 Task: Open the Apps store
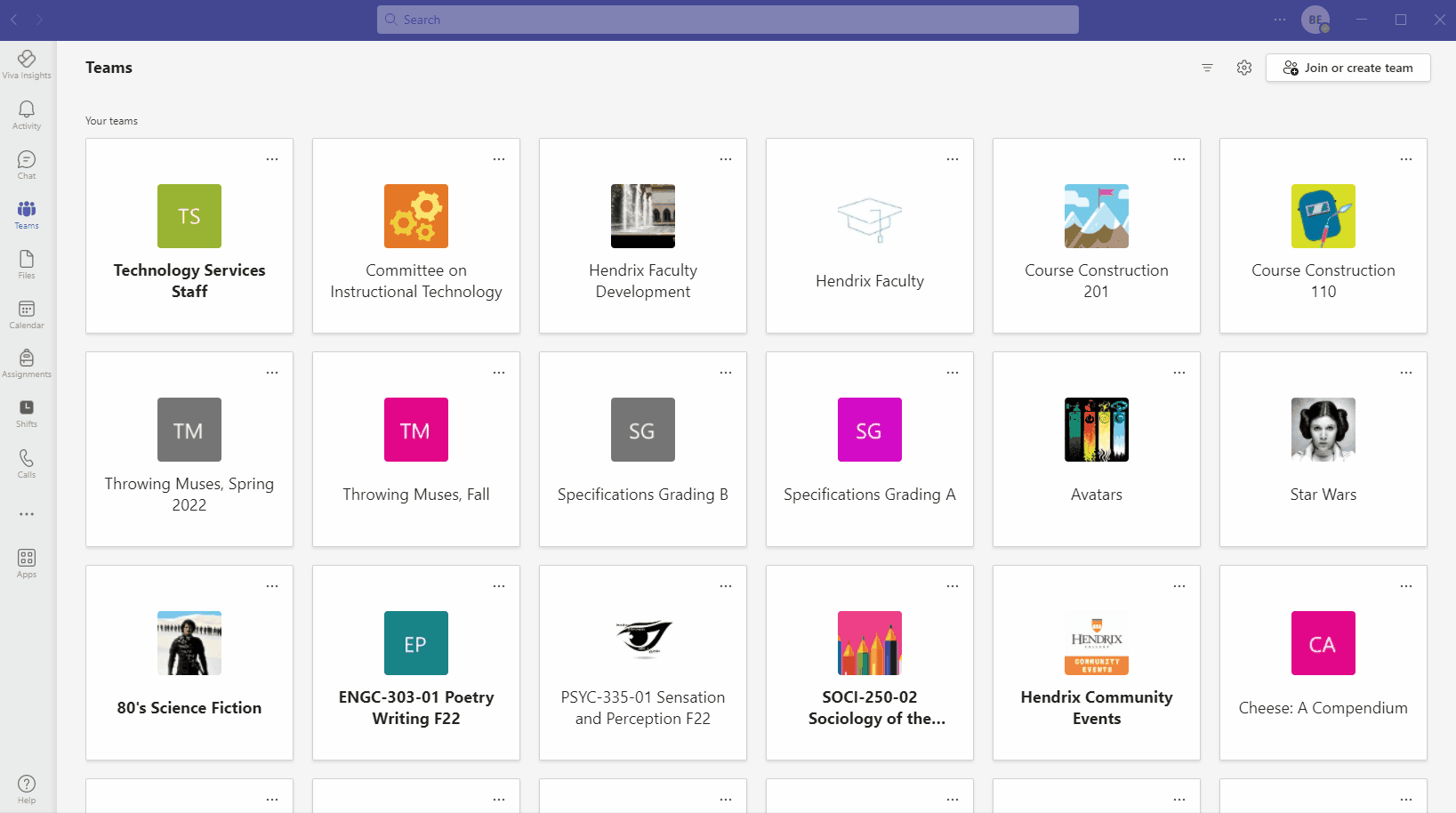[x=27, y=563]
